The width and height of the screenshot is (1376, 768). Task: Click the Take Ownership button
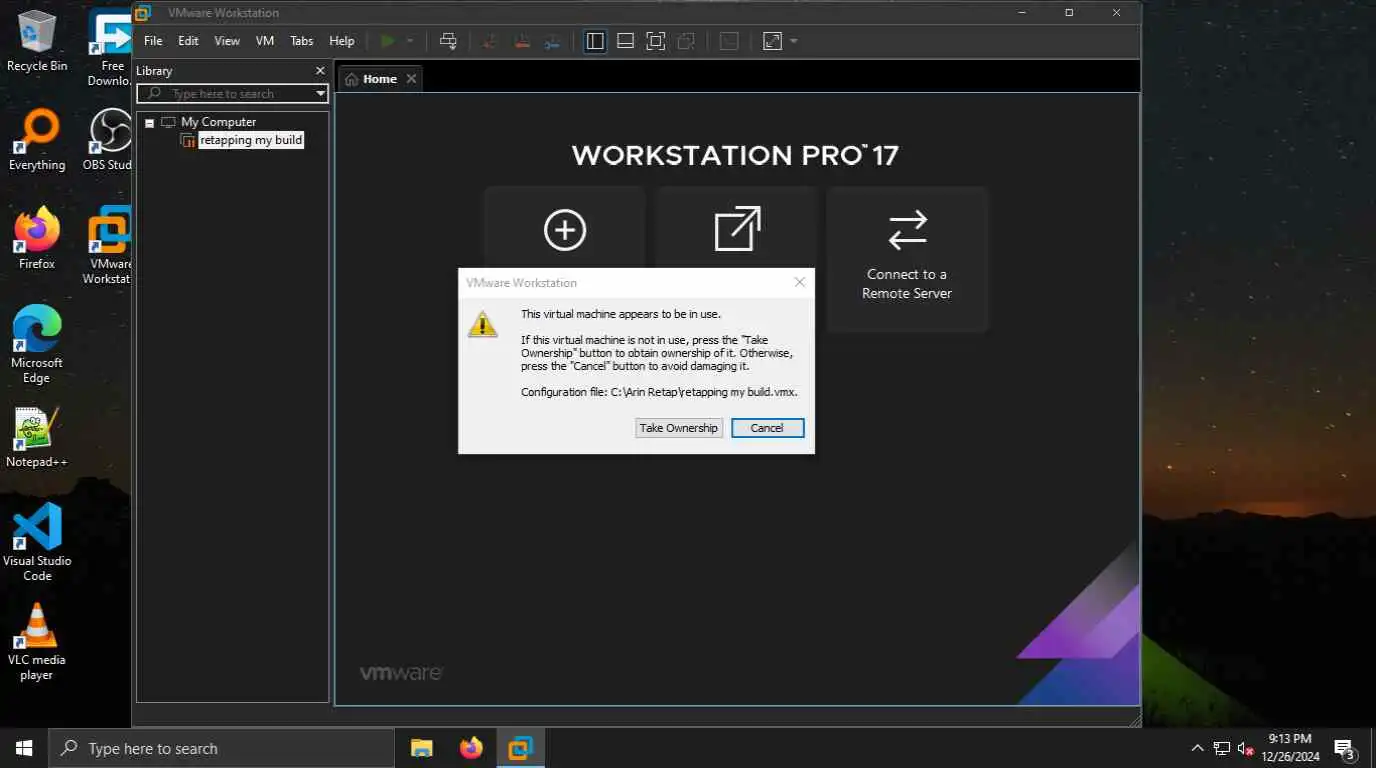click(679, 428)
